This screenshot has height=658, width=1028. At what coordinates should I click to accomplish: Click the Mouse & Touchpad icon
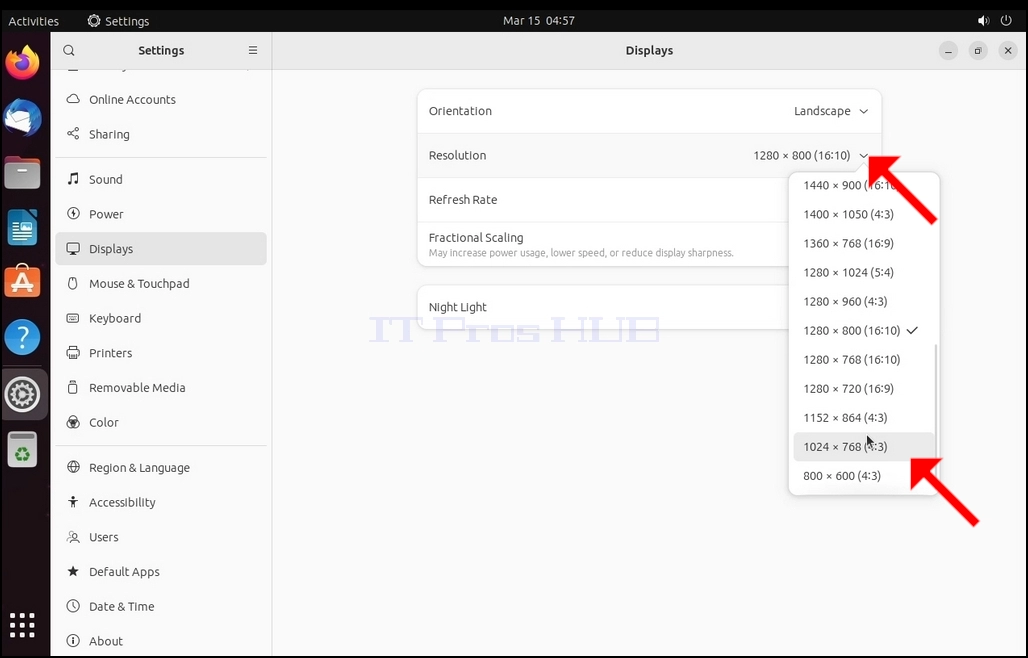pos(73,283)
